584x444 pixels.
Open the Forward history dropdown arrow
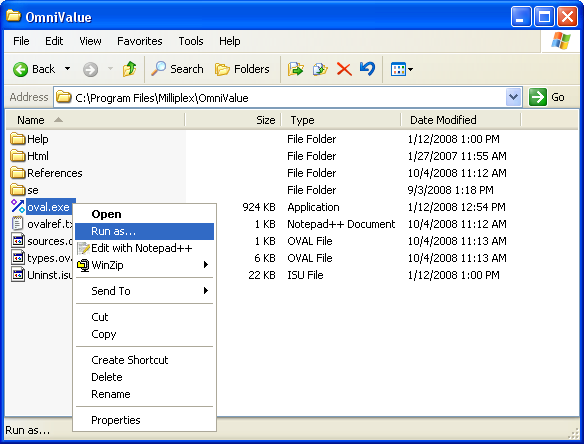110,69
